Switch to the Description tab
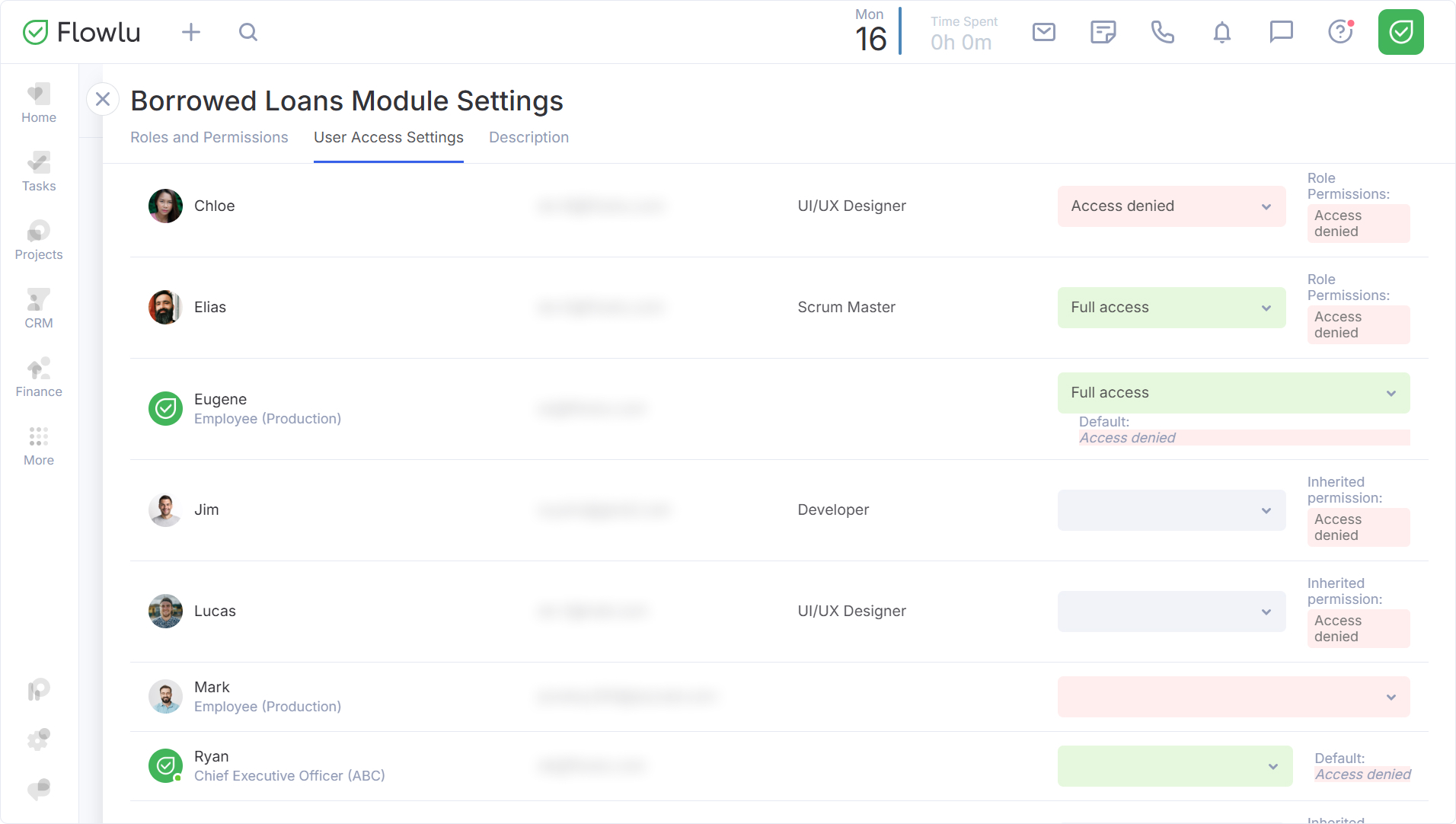Image resolution: width=1456 pixels, height=824 pixels. click(528, 137)
